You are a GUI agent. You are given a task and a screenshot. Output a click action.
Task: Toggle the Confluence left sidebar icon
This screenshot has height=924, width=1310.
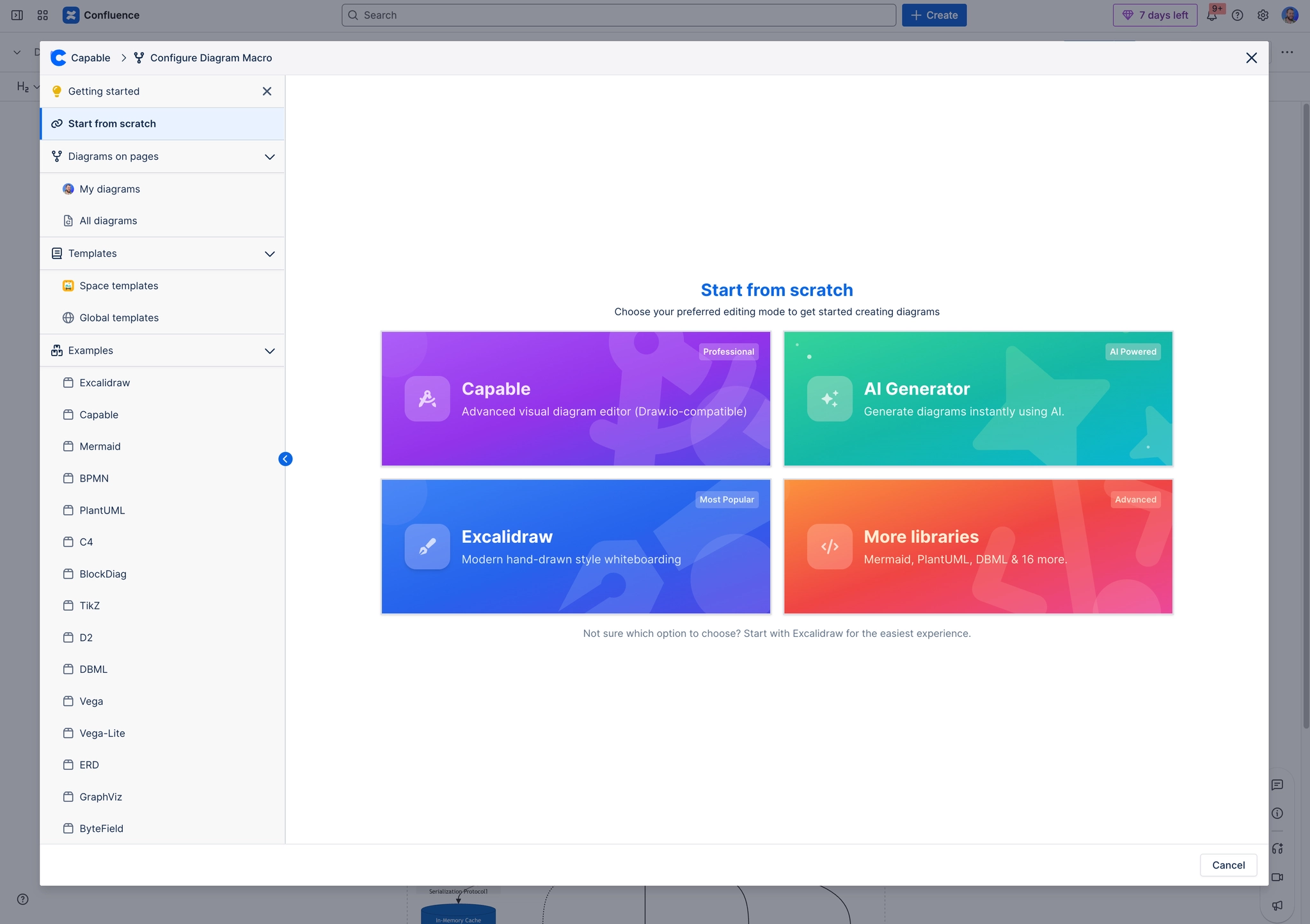pyautogui.click(x=17, y=15)
